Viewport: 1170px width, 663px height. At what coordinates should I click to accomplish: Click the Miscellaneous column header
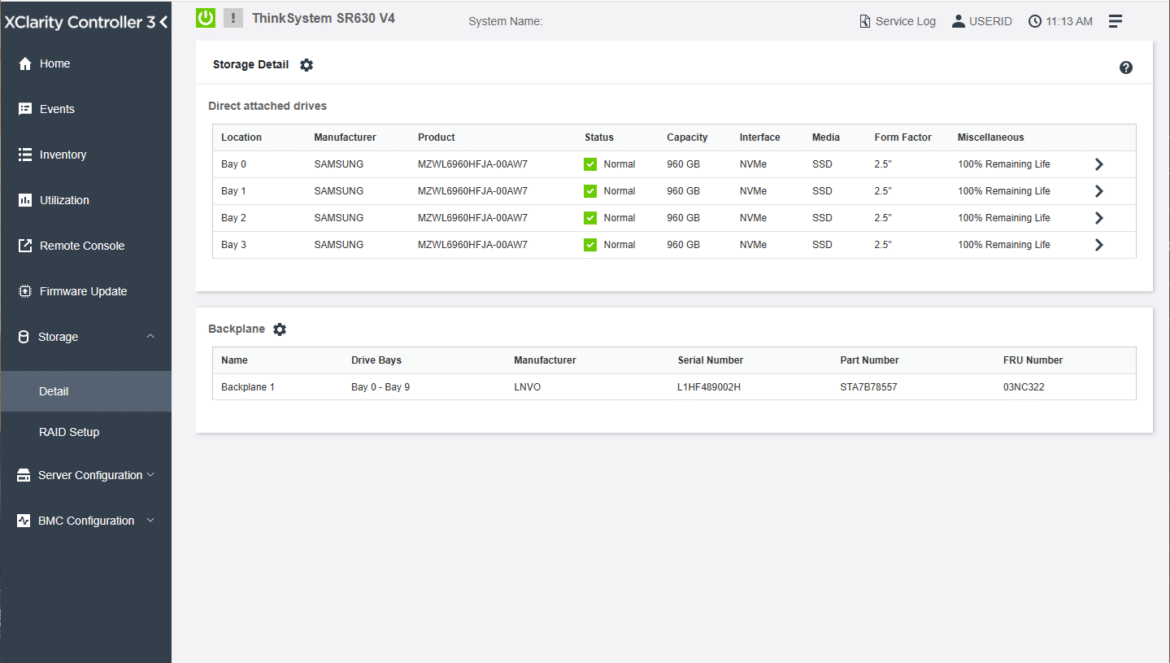(991, 137)
